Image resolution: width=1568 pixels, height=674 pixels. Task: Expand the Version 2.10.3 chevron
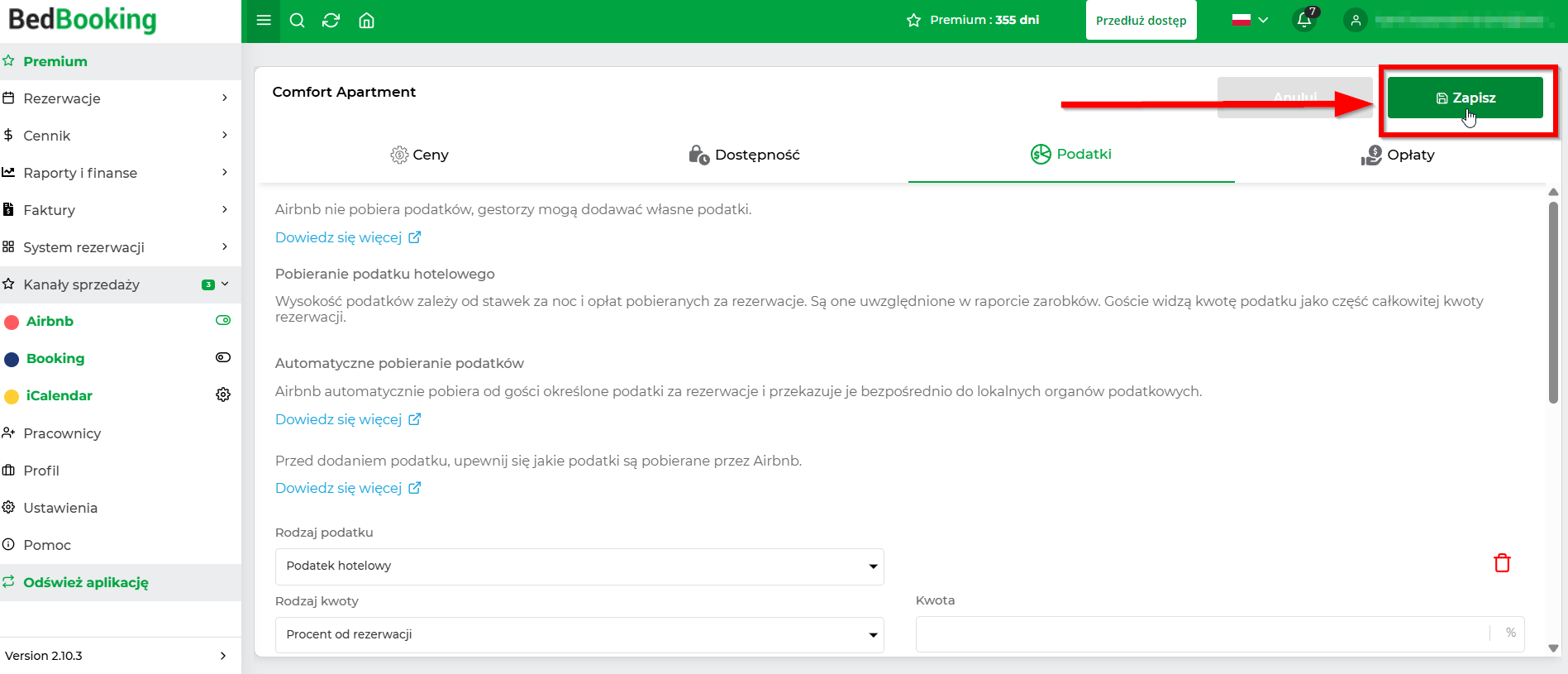point(223,656)
